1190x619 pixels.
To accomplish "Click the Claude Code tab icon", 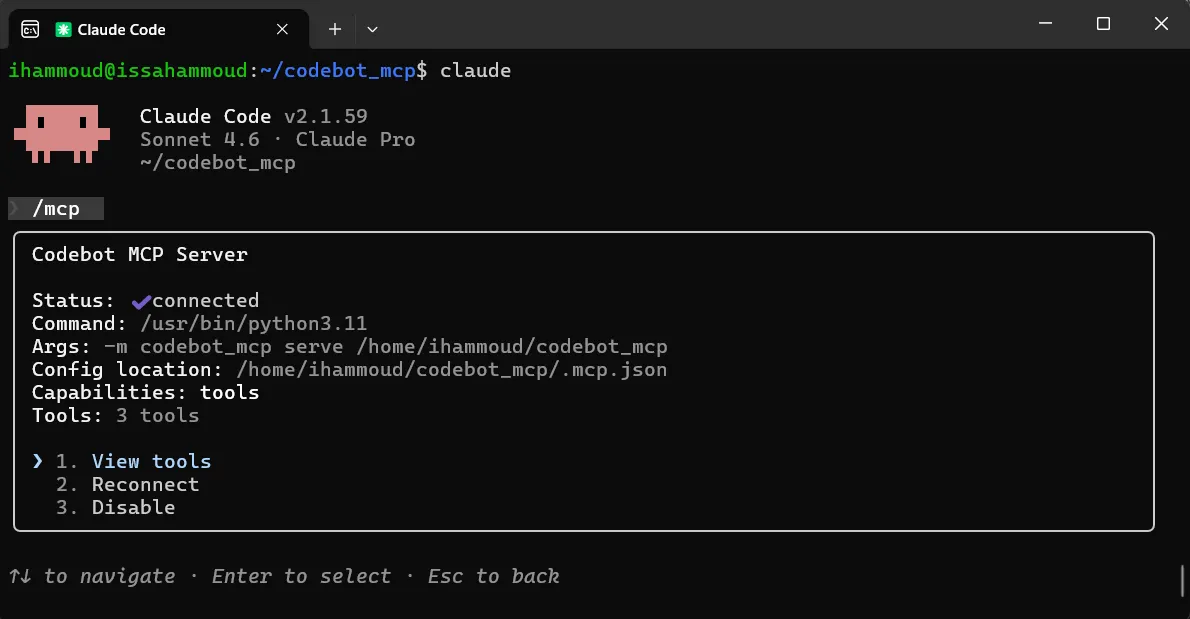I will pyautogui.click(x=63, y=29).
